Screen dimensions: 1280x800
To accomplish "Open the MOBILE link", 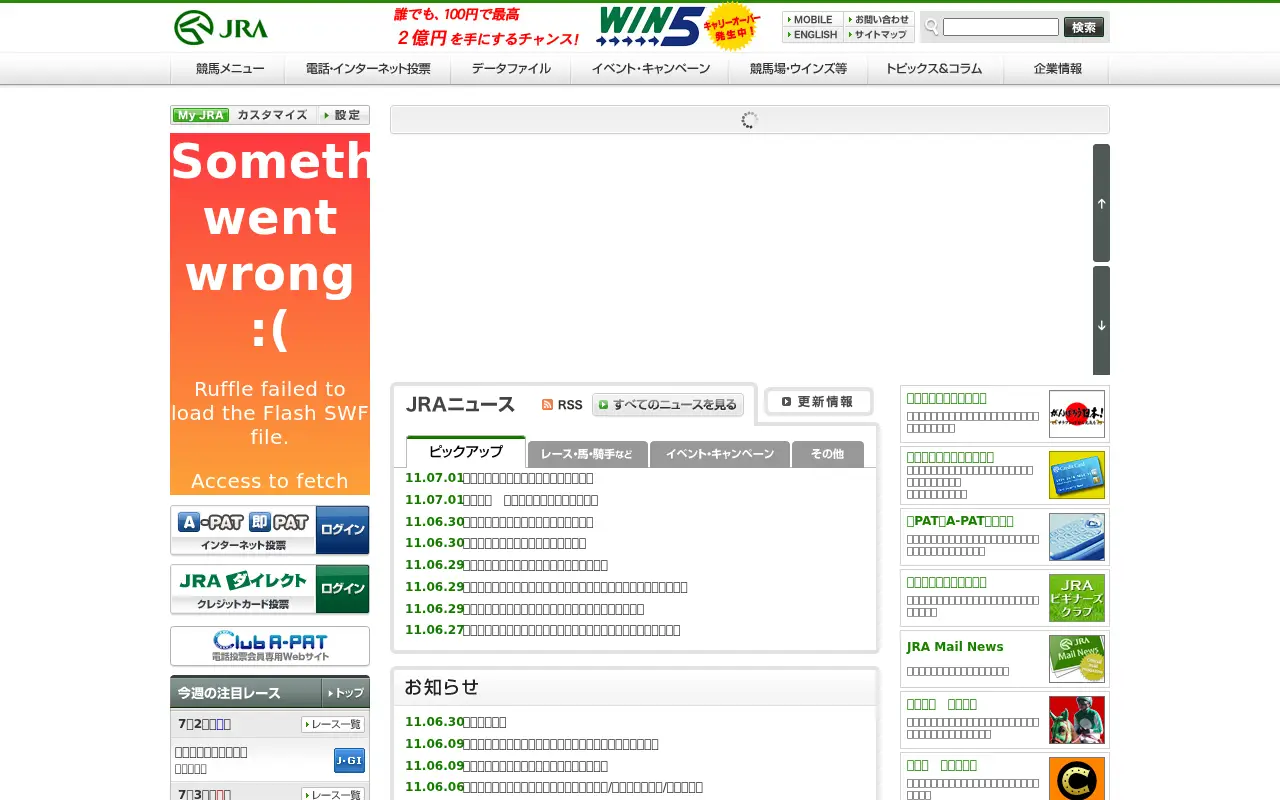I will [813, 19].
